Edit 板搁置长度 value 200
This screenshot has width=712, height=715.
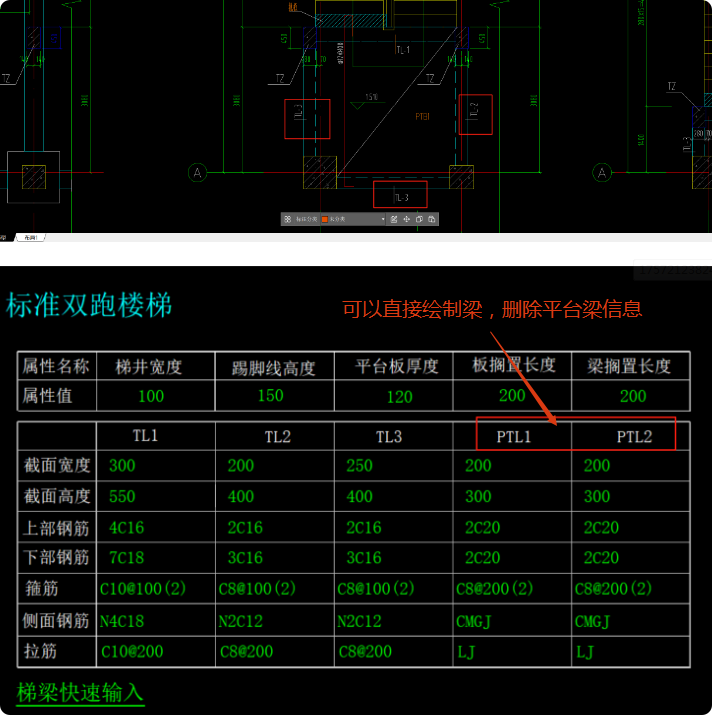512,395
